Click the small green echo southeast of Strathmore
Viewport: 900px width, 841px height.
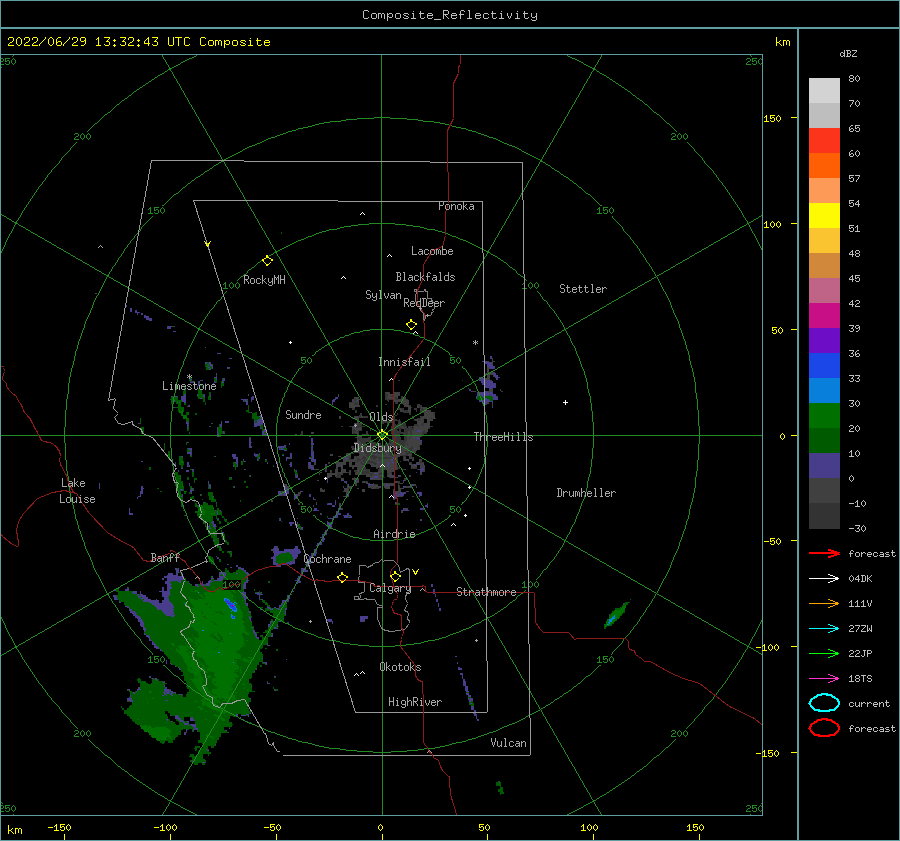click(616, 615)
